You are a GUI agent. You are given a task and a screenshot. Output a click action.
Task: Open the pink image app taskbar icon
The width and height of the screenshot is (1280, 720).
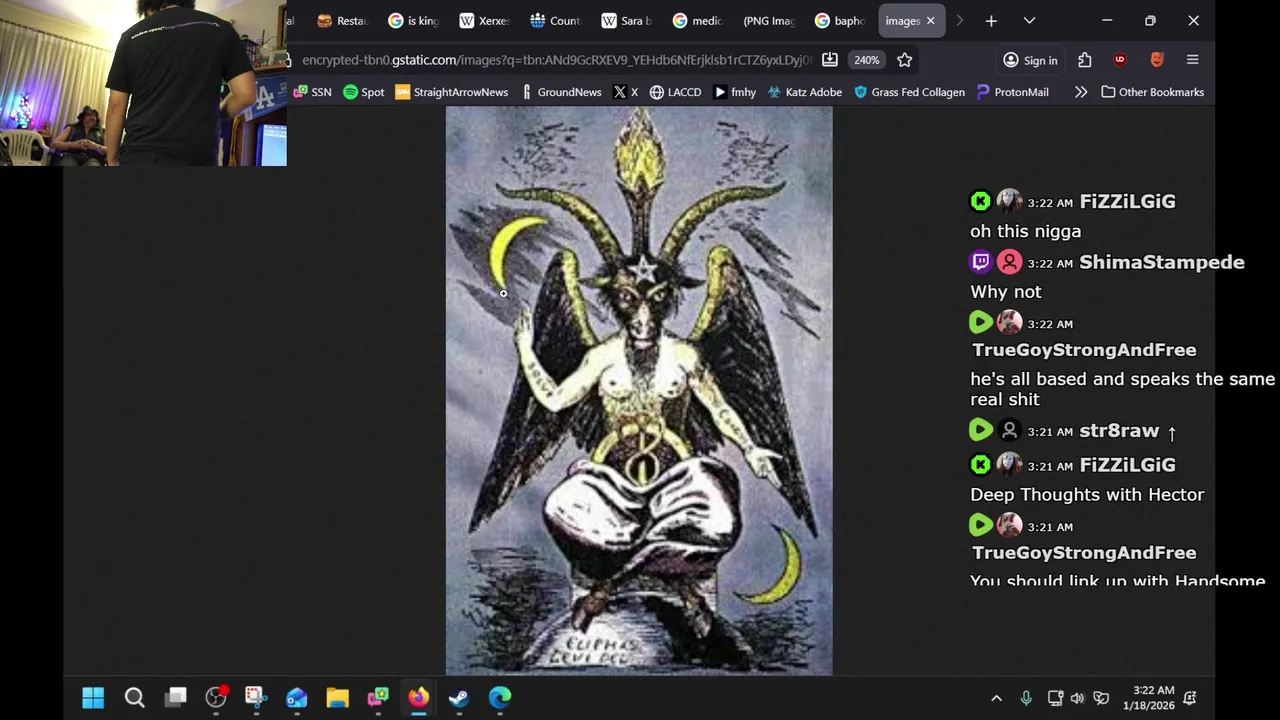pos(378,697)
